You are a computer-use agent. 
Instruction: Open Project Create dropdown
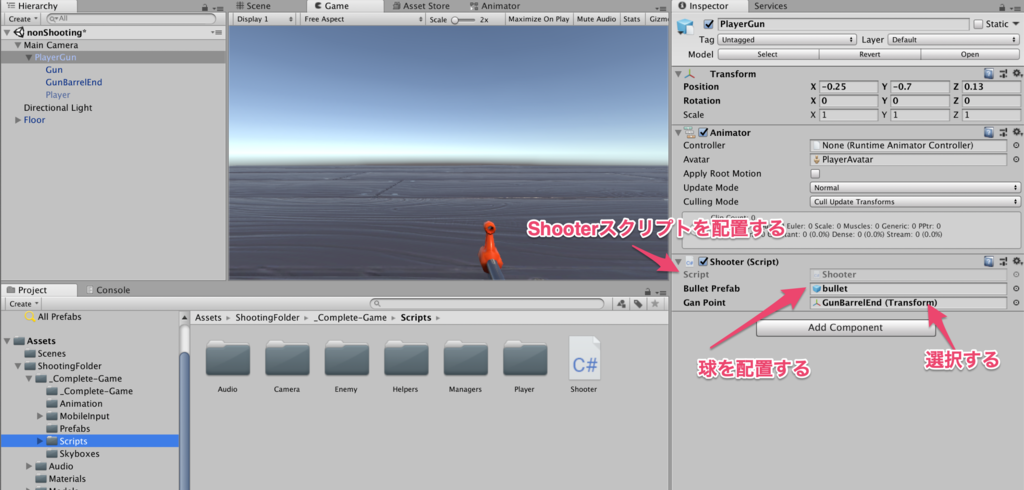tap(24, 304)
